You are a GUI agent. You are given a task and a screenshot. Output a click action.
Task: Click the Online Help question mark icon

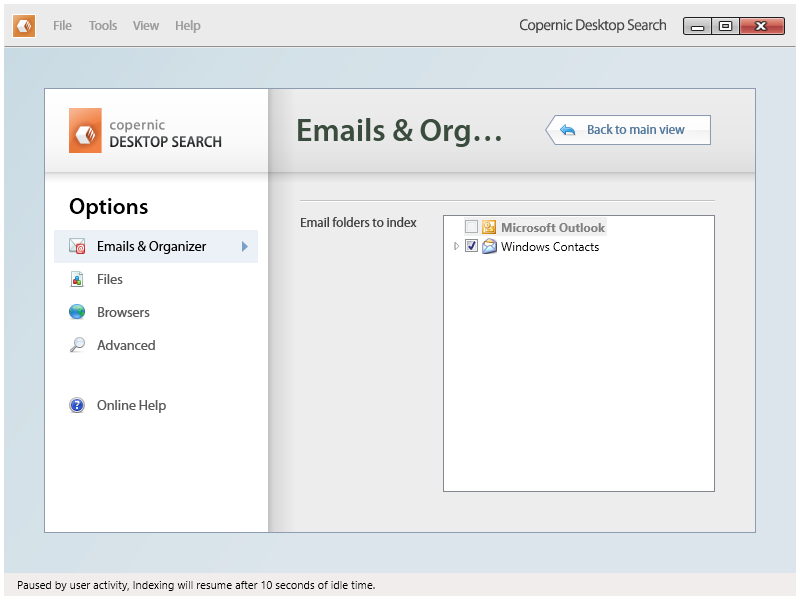coord(77,405)
